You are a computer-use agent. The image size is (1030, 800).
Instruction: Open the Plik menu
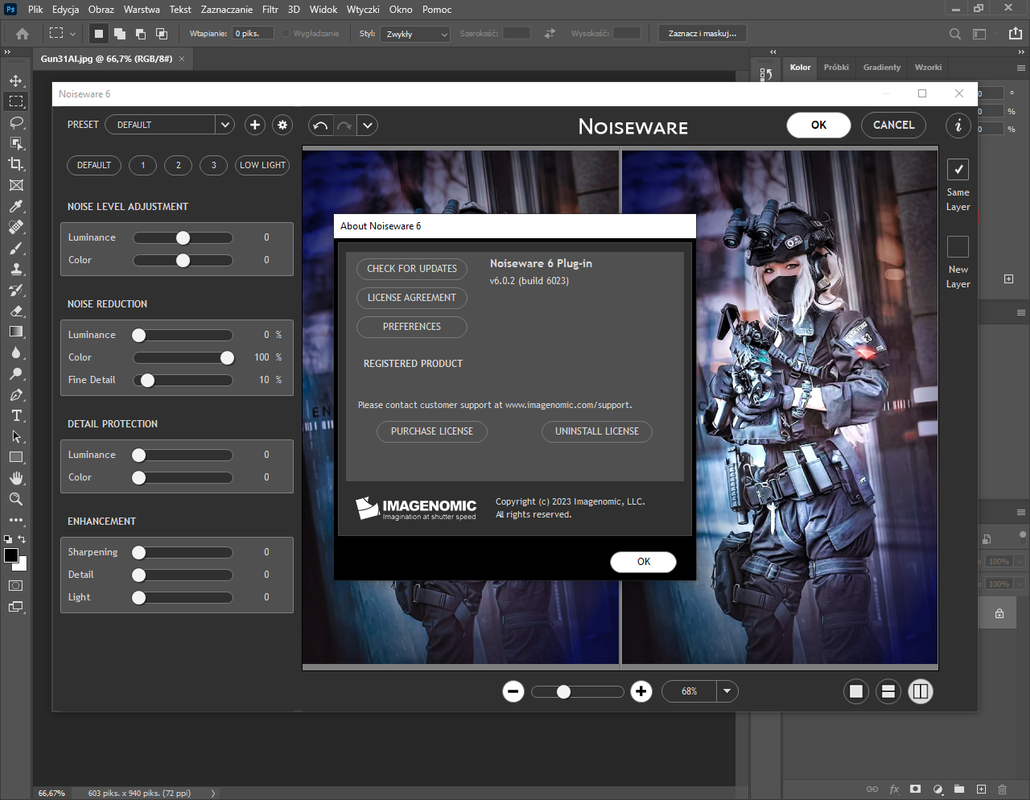point(35,9)
